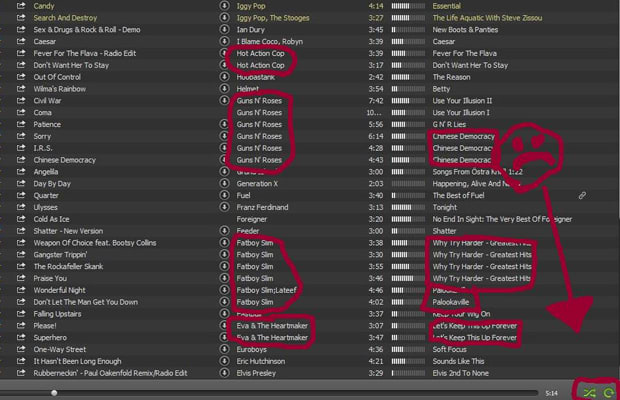Click album title Soft Focus
This screenshot has height=400, width=620.
449,349
